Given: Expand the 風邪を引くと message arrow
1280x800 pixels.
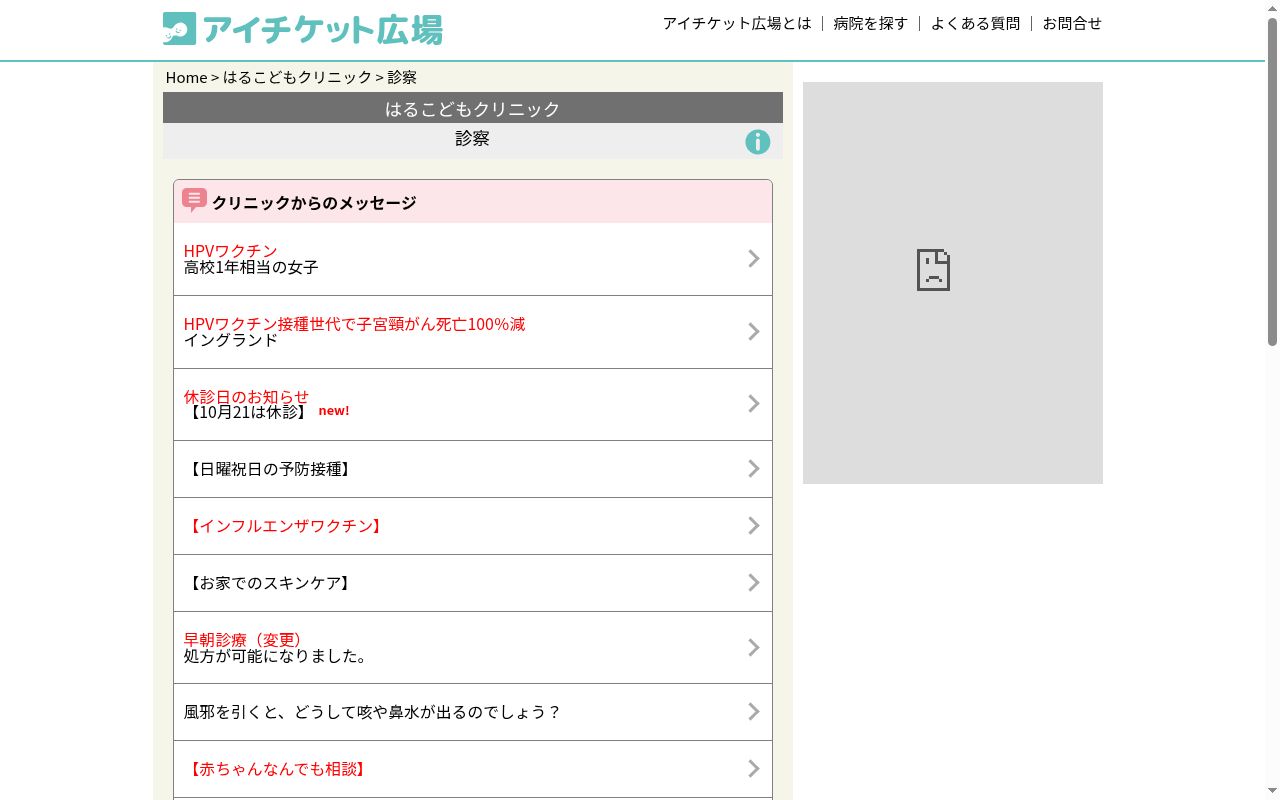Looking at the screenshot, I should (754, 712).
